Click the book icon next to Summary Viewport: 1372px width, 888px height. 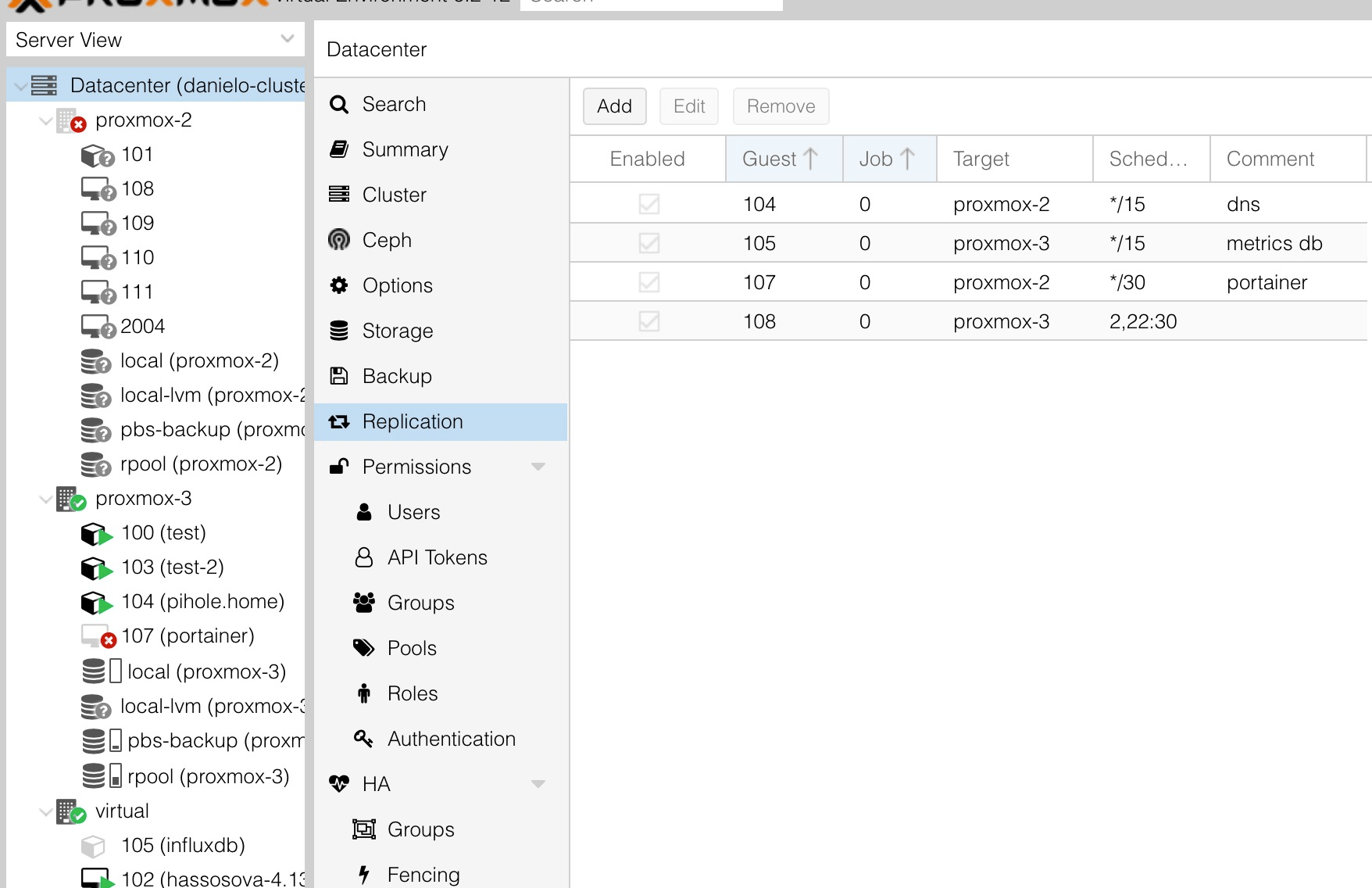coord(339,149)
